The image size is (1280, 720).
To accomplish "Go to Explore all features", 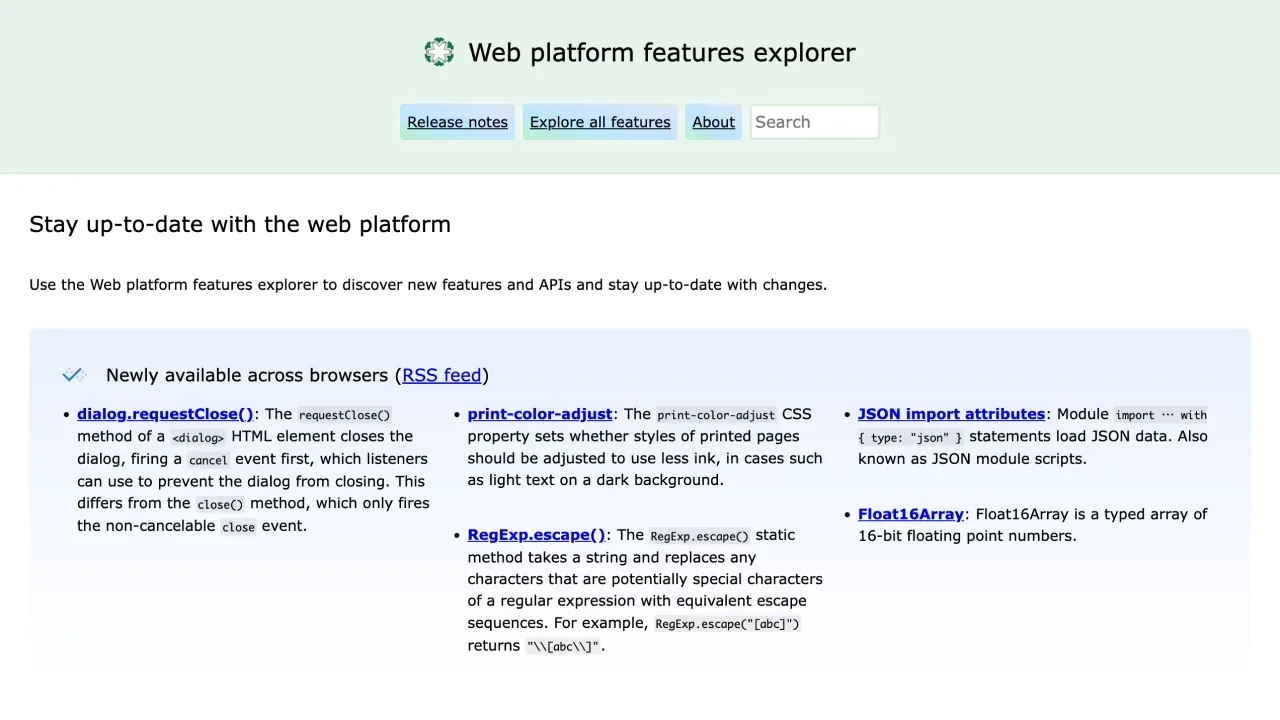I will point(600,122).
